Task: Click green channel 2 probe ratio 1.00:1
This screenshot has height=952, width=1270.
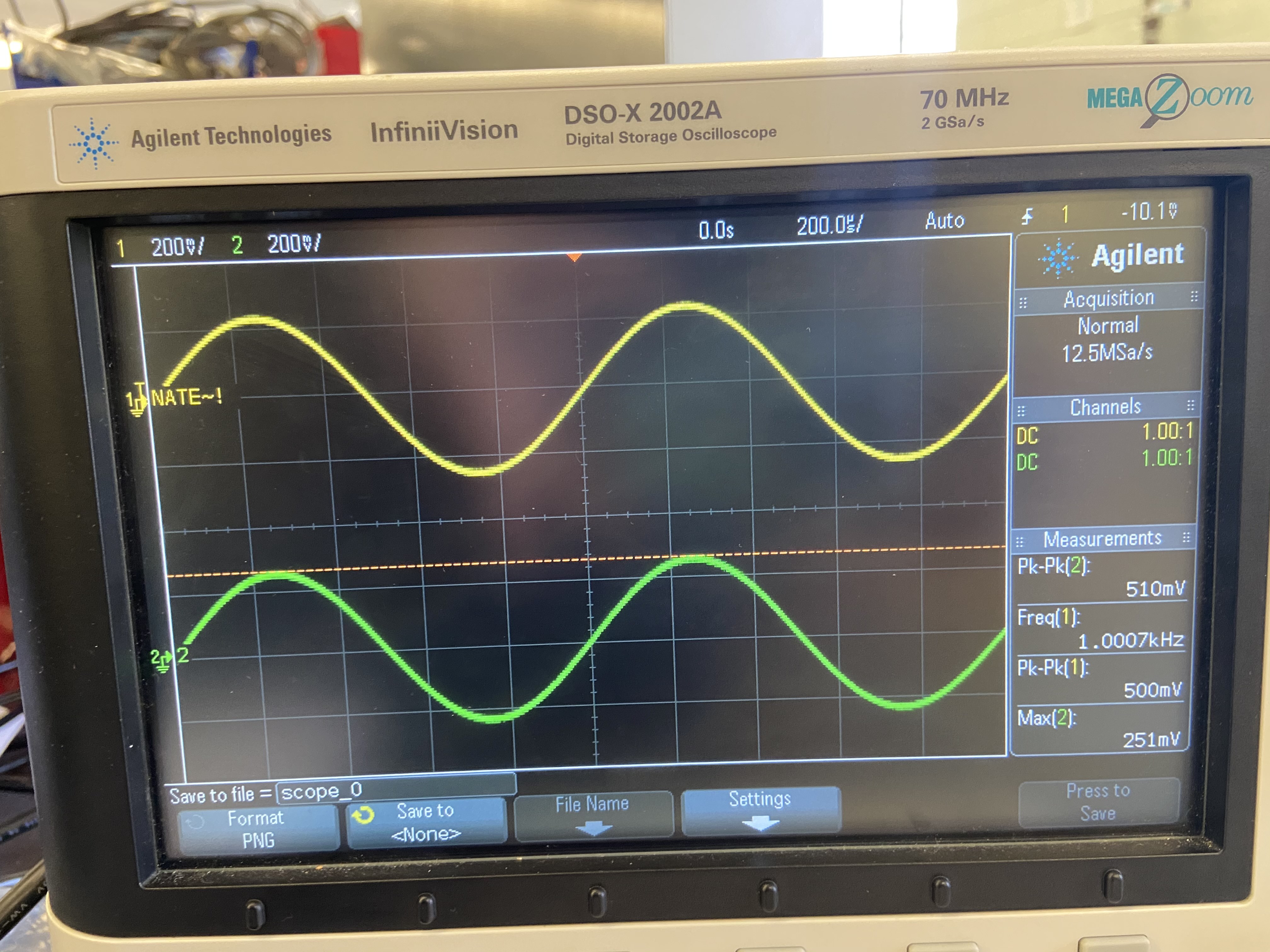Action: [x=1167, y=458]
